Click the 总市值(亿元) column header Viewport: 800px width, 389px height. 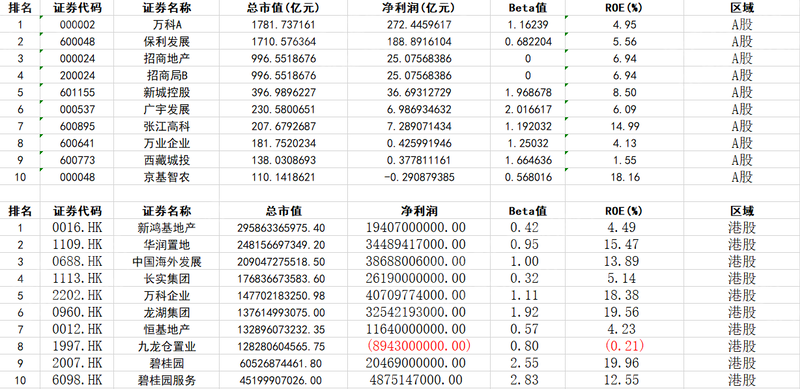pyautogui.click(x=284, y=8)
